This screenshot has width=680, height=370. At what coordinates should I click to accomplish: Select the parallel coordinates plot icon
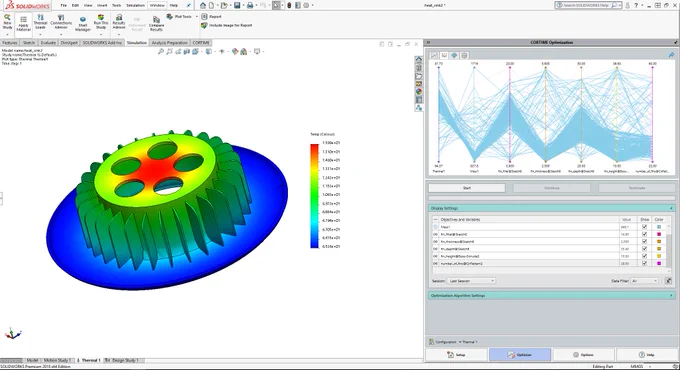pyautogui.click(x=444, y=56)
